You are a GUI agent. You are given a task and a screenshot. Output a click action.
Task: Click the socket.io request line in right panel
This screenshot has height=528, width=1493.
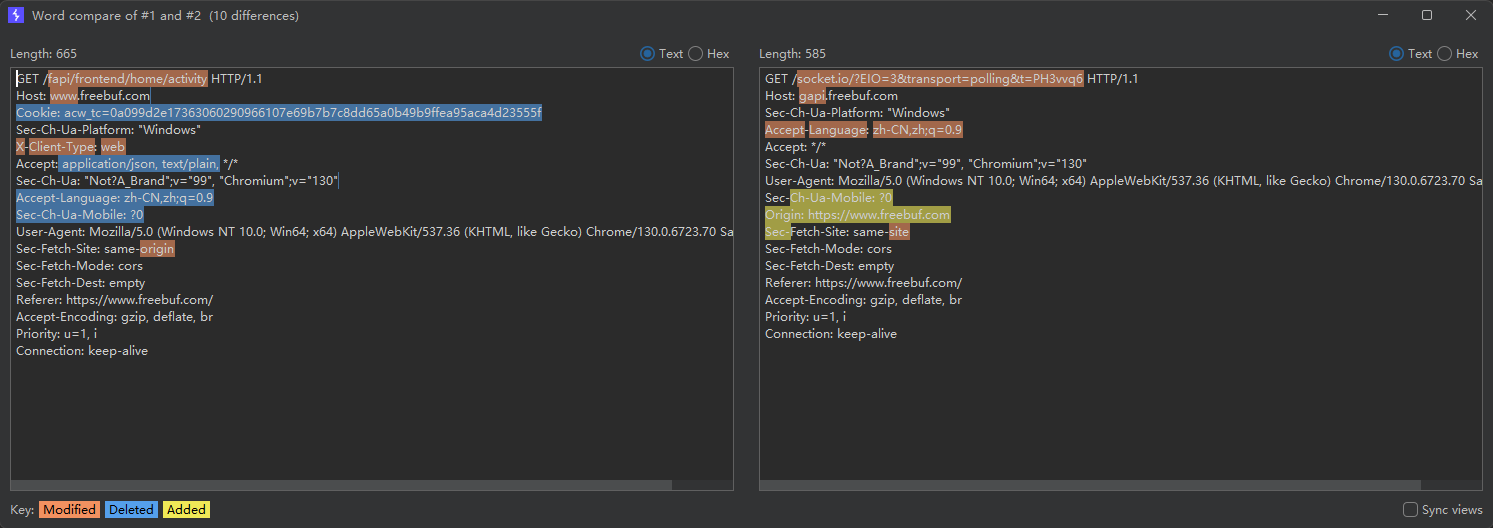[951, 79]
